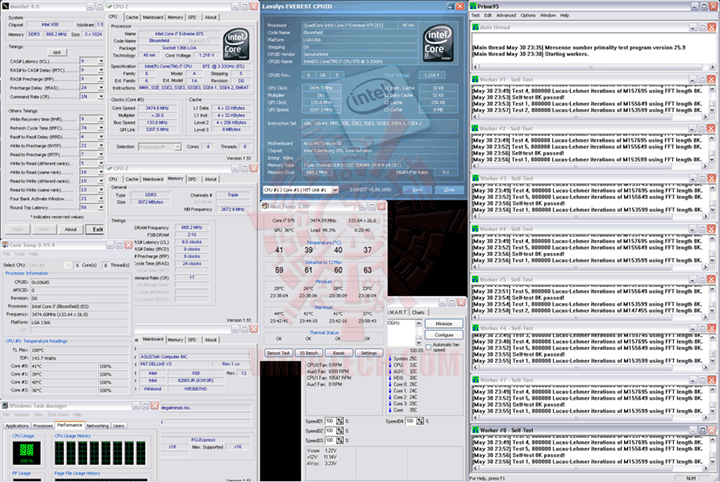The height and width of the screenshot is (482, 720).
Task: Click Speed04 spinner arrows in SpeedFan
Action: [x=420, y=421]
